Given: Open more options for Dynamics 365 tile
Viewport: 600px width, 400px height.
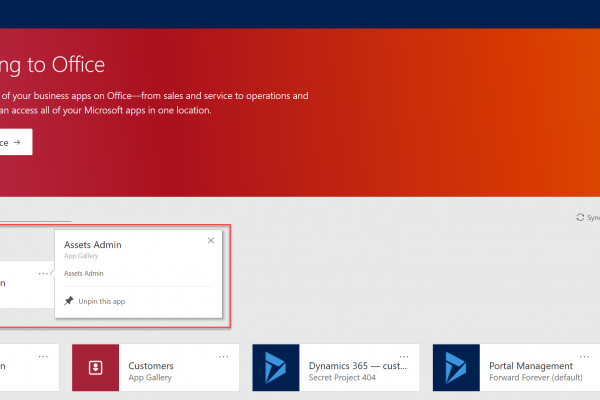Looking at the screenshot, I should (x=404, y=357).
